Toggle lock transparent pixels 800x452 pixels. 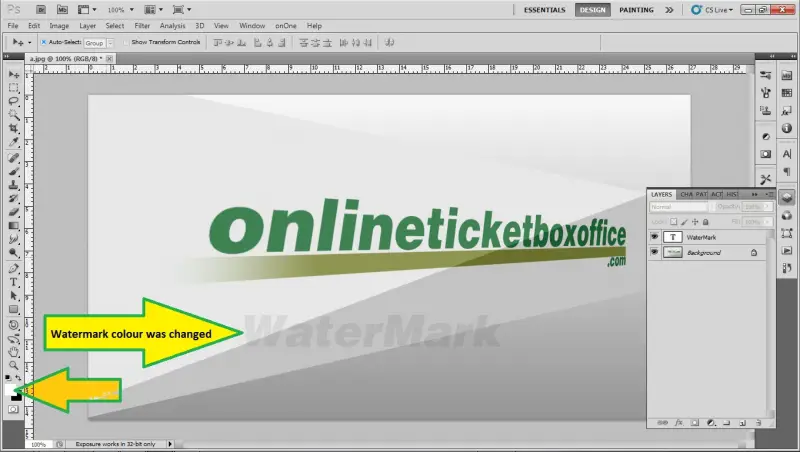point(674,222)
